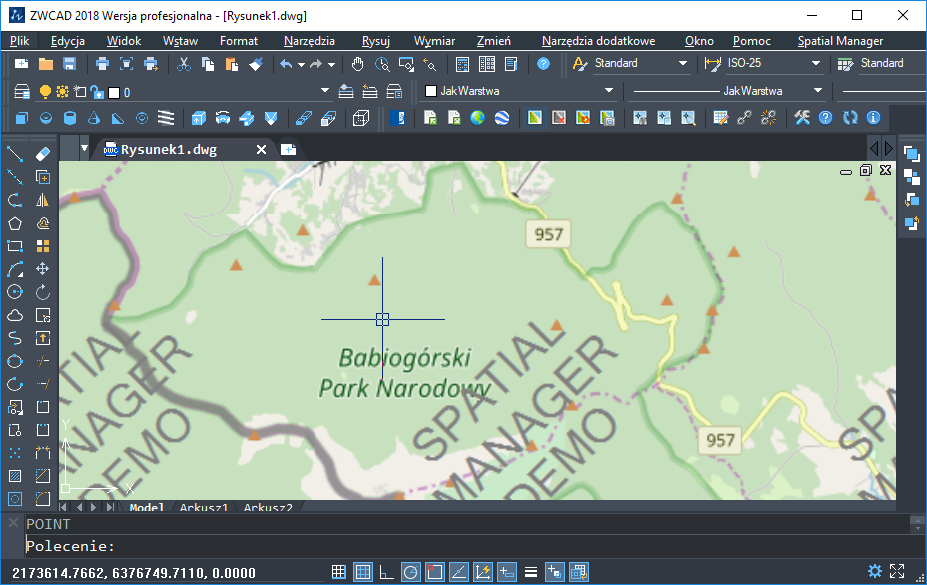Select the Rectangle tool
Screen dimensions: 927x585
15,246
